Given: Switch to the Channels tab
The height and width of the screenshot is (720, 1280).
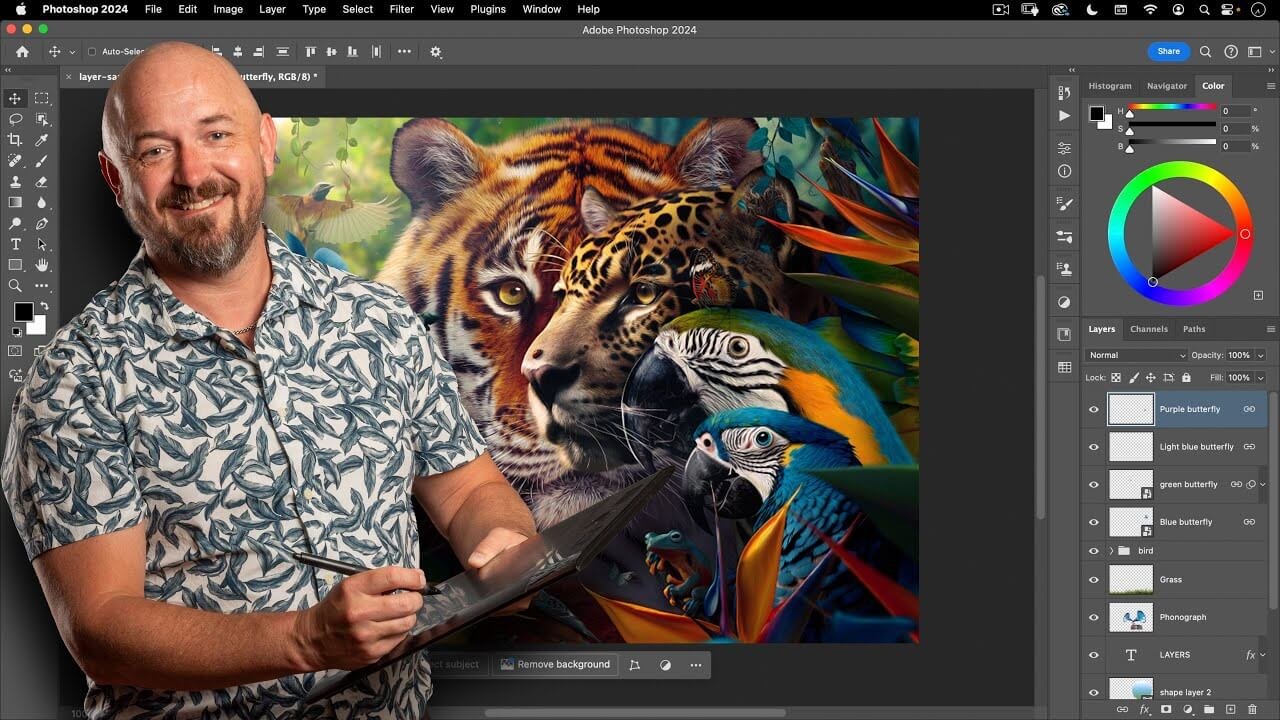Looking at the screenshot, I should click(x=1149, y=328).
